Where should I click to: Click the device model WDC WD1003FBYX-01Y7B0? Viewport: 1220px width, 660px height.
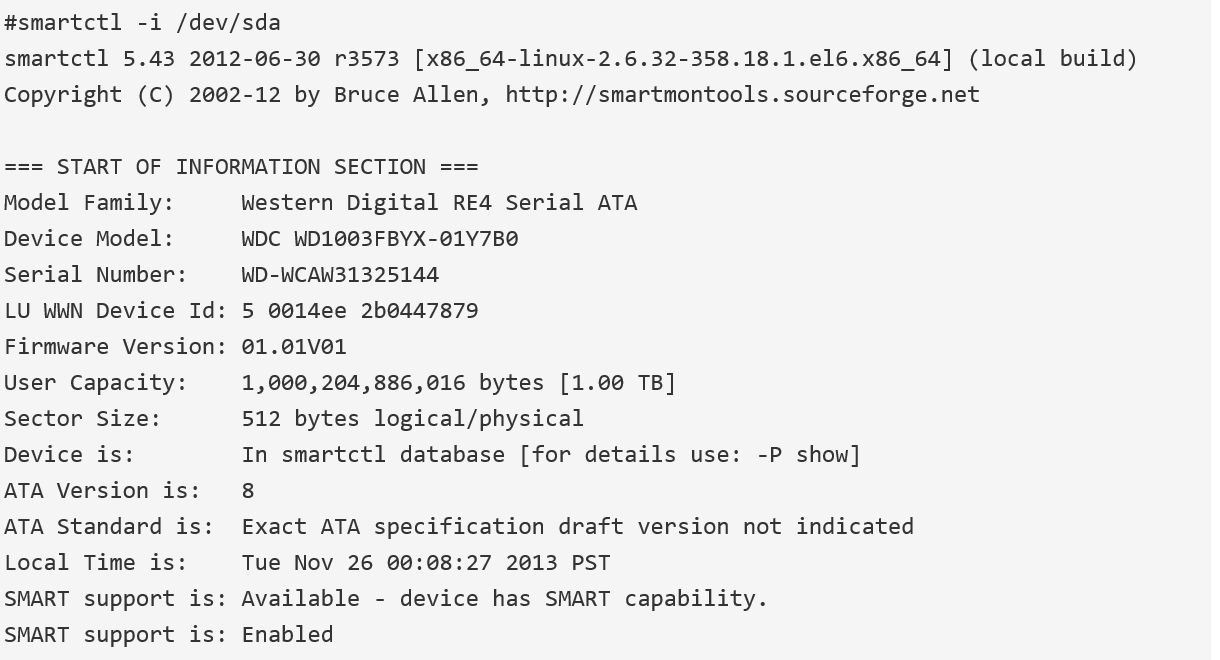point(380,239)
